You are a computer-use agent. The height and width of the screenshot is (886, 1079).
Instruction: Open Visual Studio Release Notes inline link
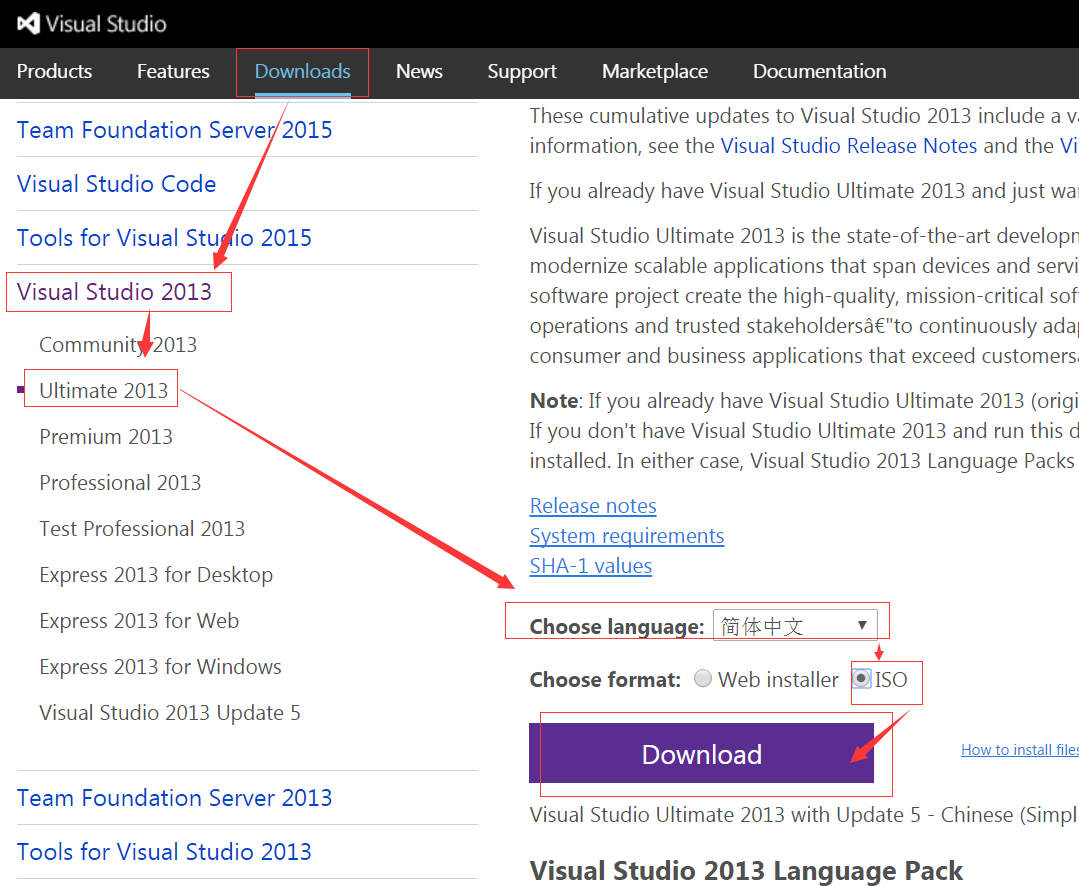click(x=848, y=146)
